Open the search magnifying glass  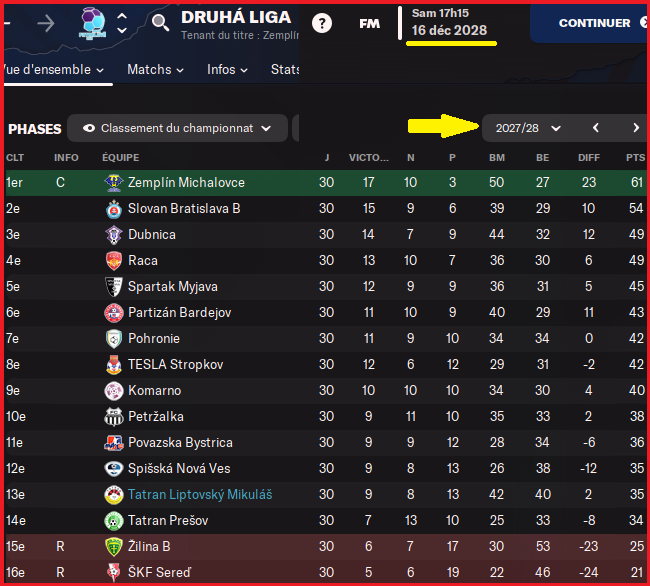(160, 22)
